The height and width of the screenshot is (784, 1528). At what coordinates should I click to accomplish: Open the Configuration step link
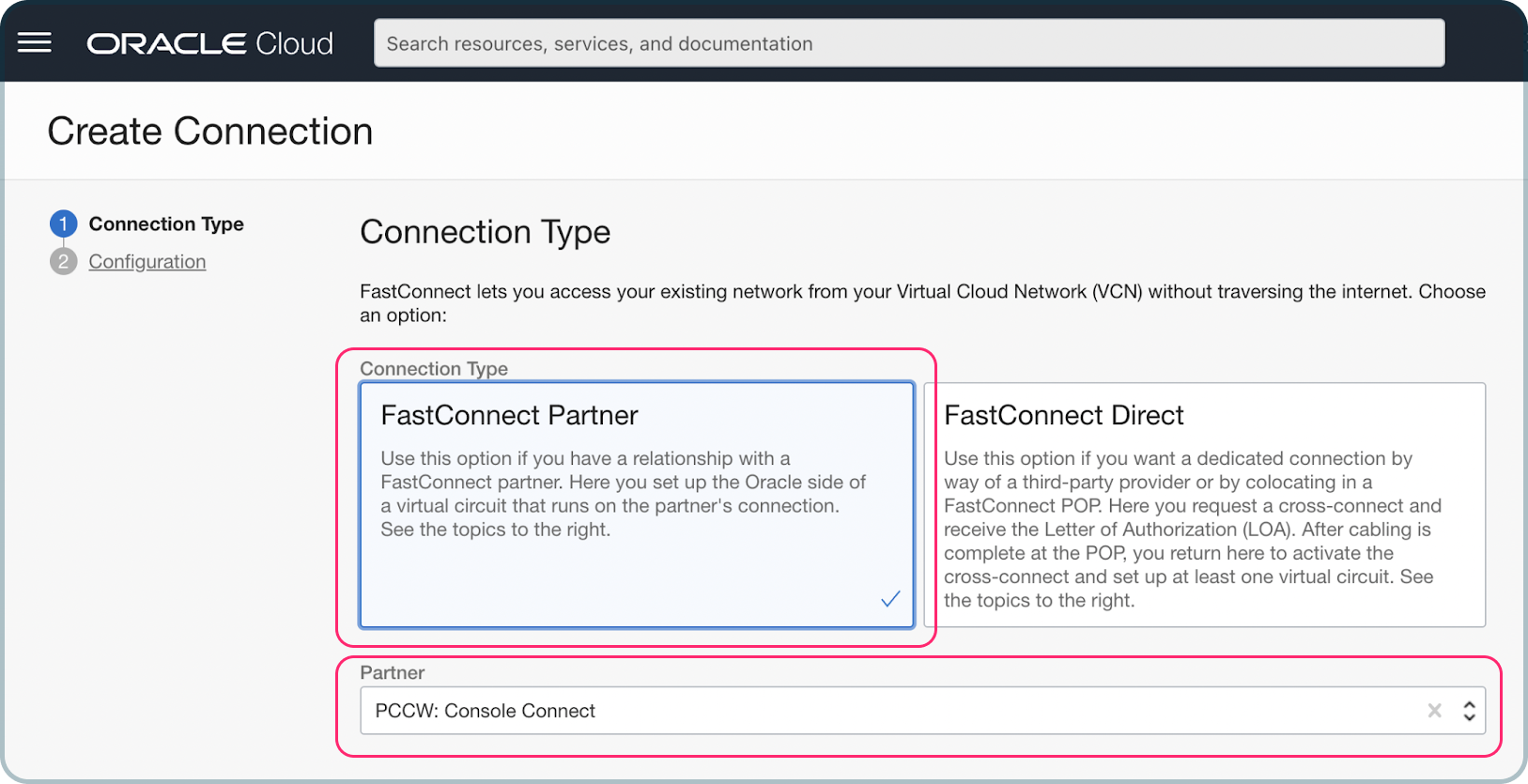(x=147, y=262)
